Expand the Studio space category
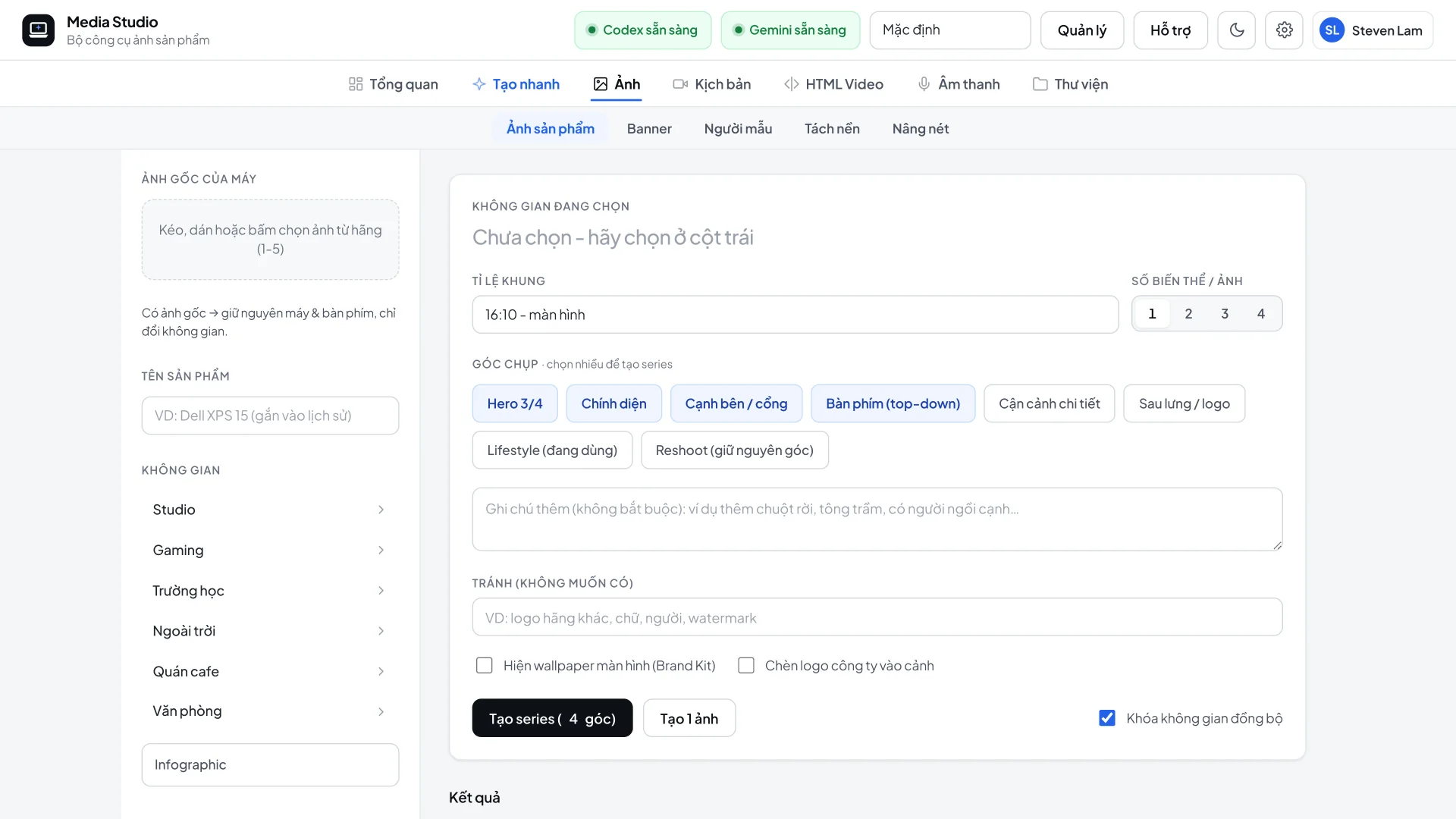Image resolution: width=1456 pixels, height=819 pixels. coord(270,510)
